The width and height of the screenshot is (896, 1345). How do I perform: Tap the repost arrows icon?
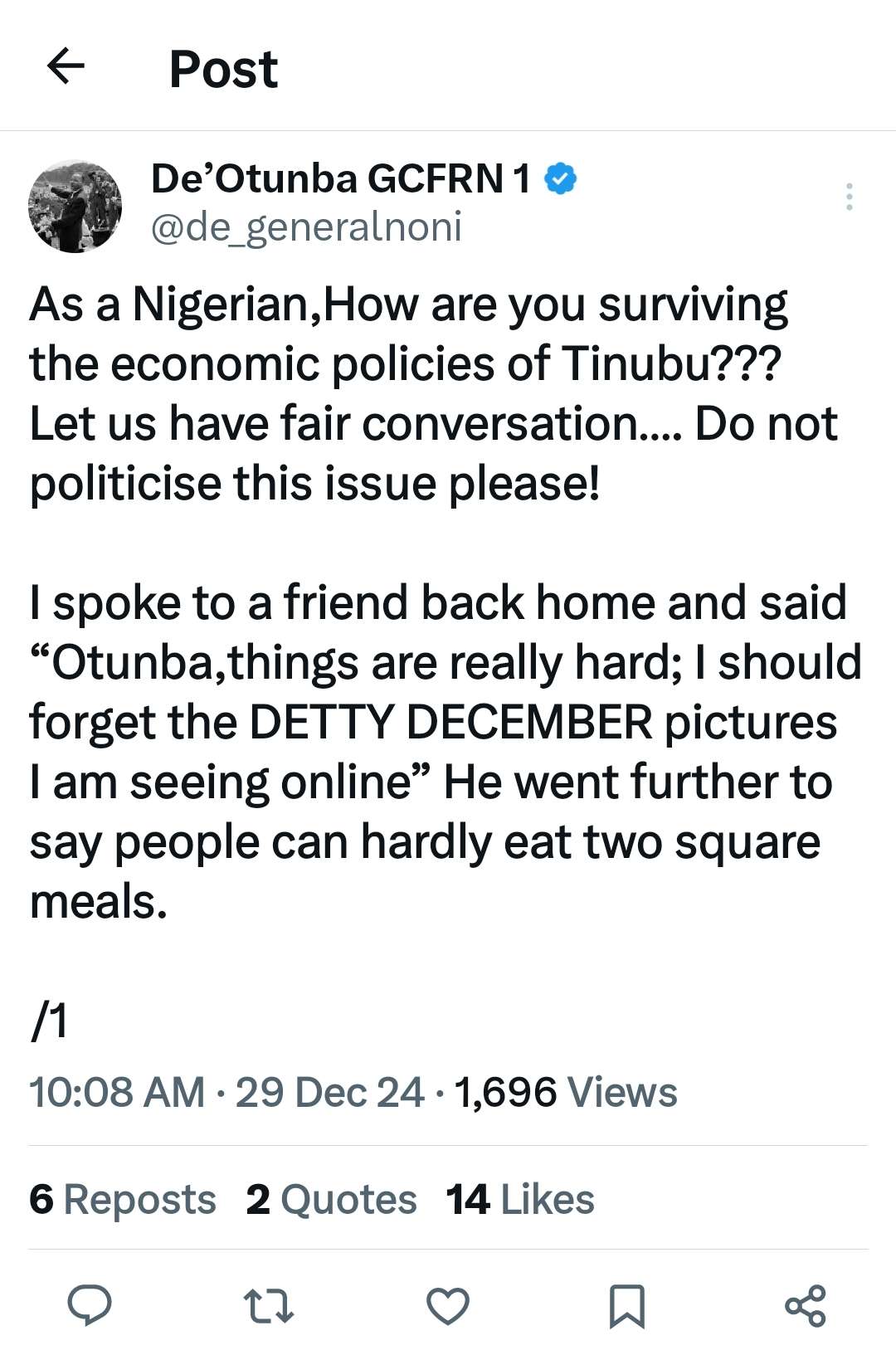coord(269,1305)
